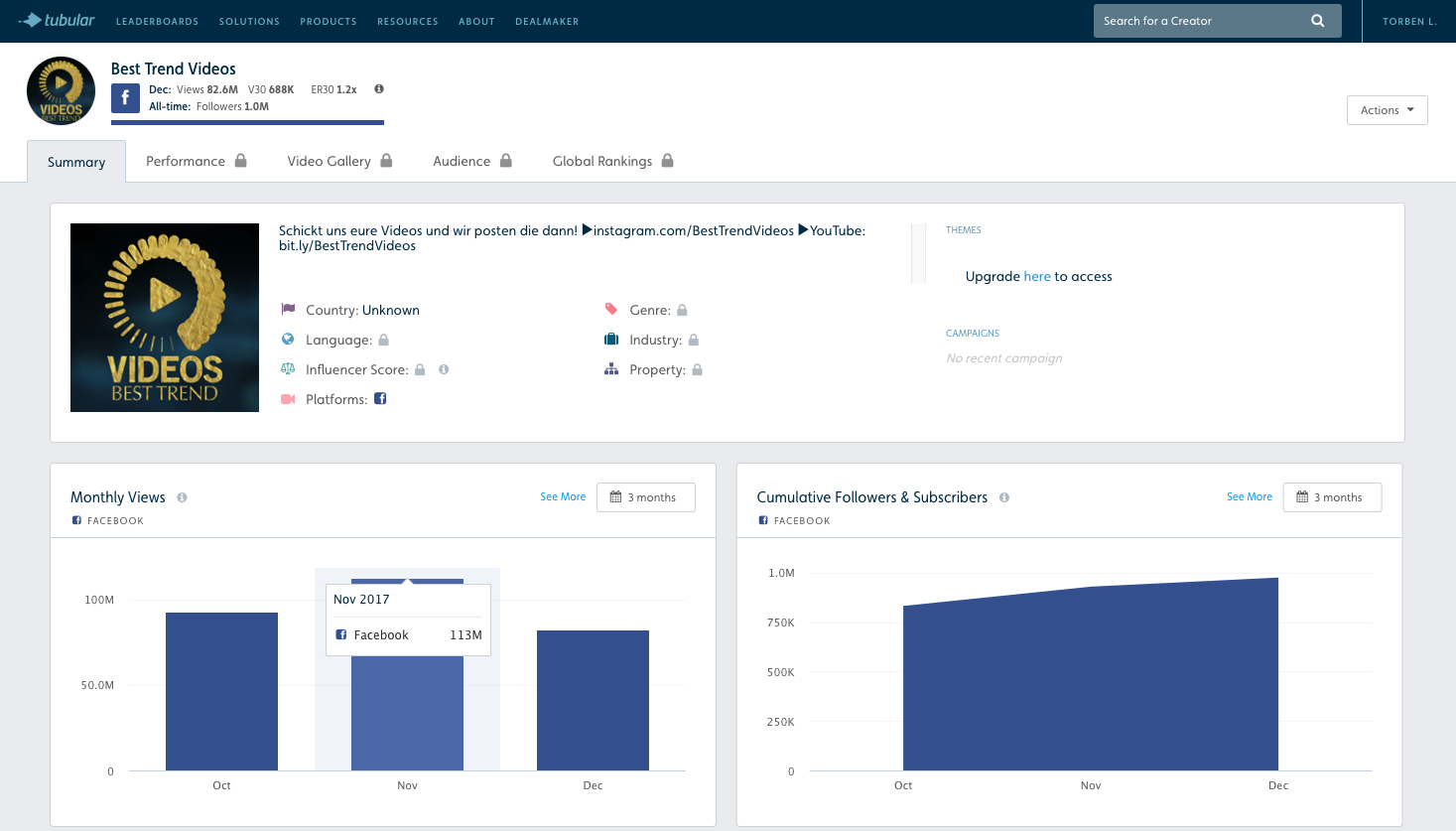This screenshot has width=1456, height=831.
Task: Click the Tubular logo in header
Action: (x=57, y=20)
